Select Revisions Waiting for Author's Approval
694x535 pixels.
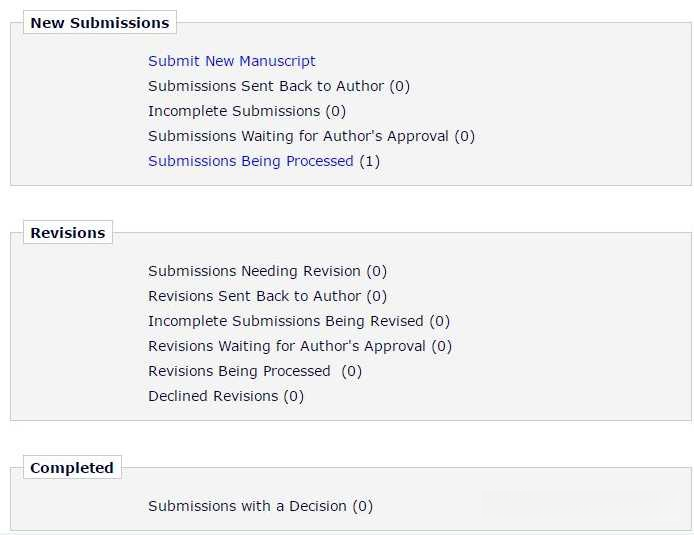pyautogui.click(x=287, y=346)
